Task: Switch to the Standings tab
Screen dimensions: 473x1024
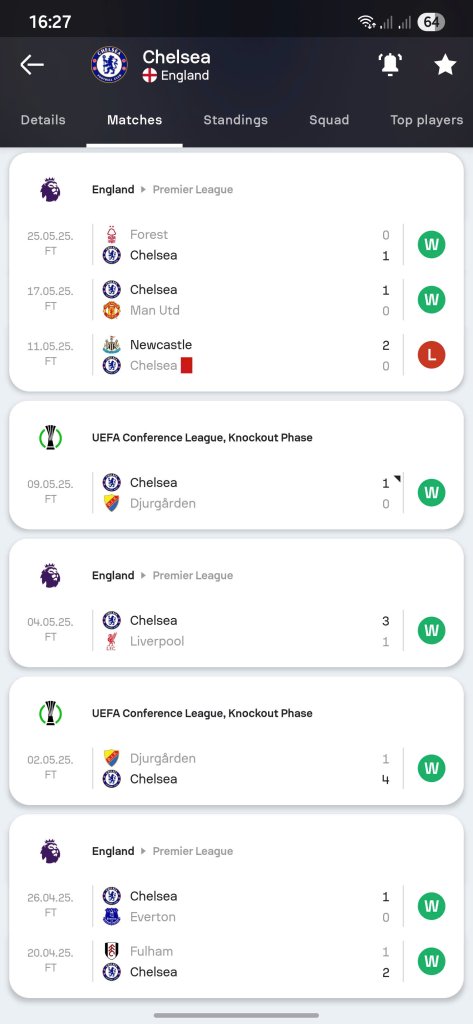Action: pos(235,120)
